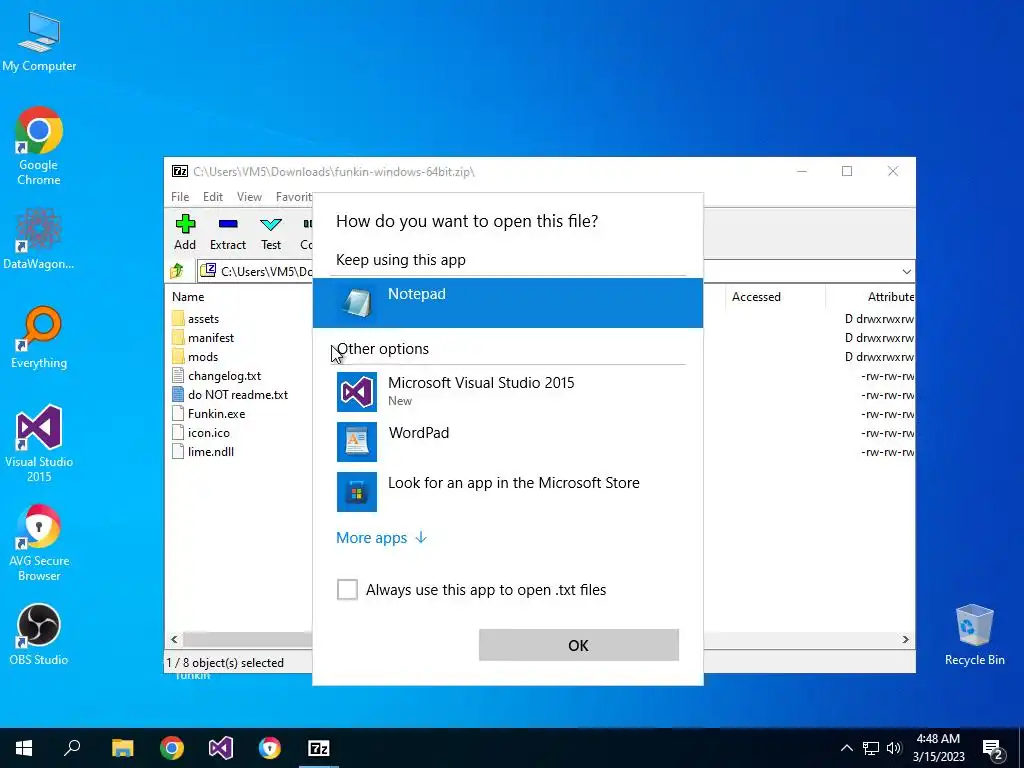Open notification center icon
This screenshot has height=768, width=1024.
pos(993,748)
